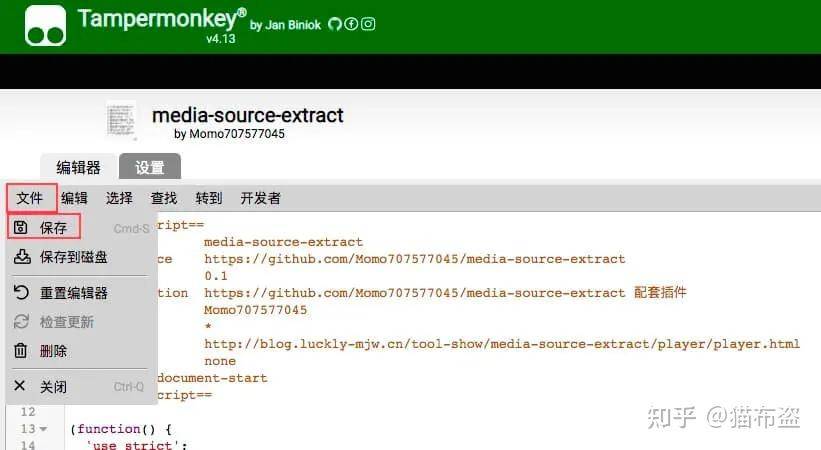Click the 'use strict' code line

pyautogui.click(x=136, y=445)
